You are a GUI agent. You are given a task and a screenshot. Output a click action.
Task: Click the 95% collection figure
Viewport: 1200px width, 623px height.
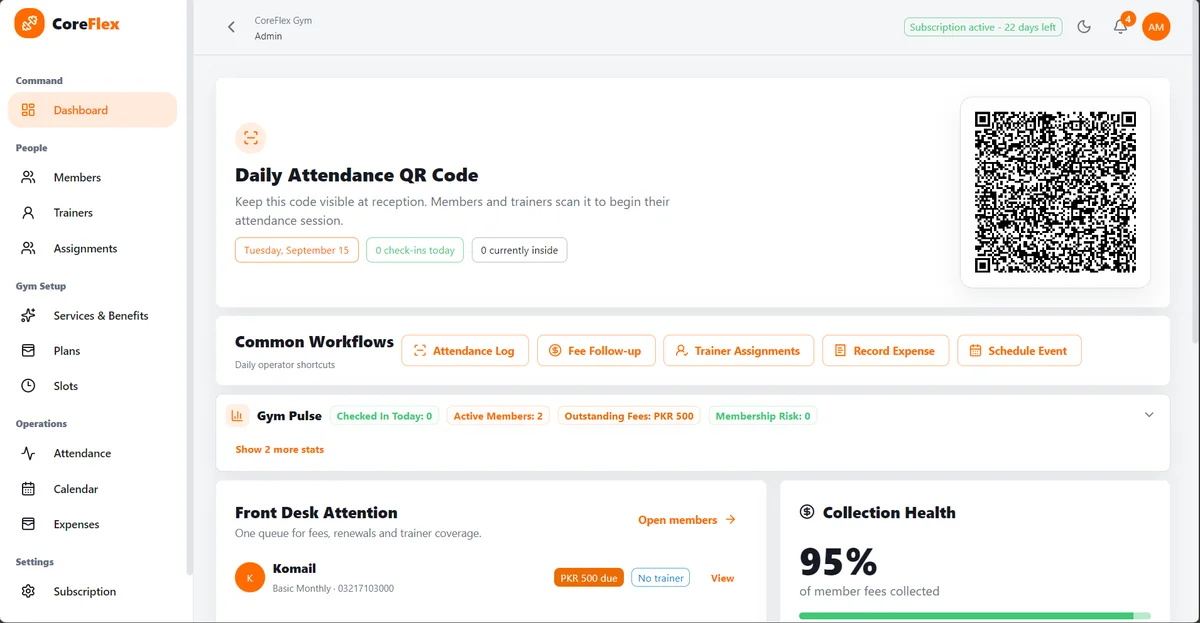click(838, 562)
